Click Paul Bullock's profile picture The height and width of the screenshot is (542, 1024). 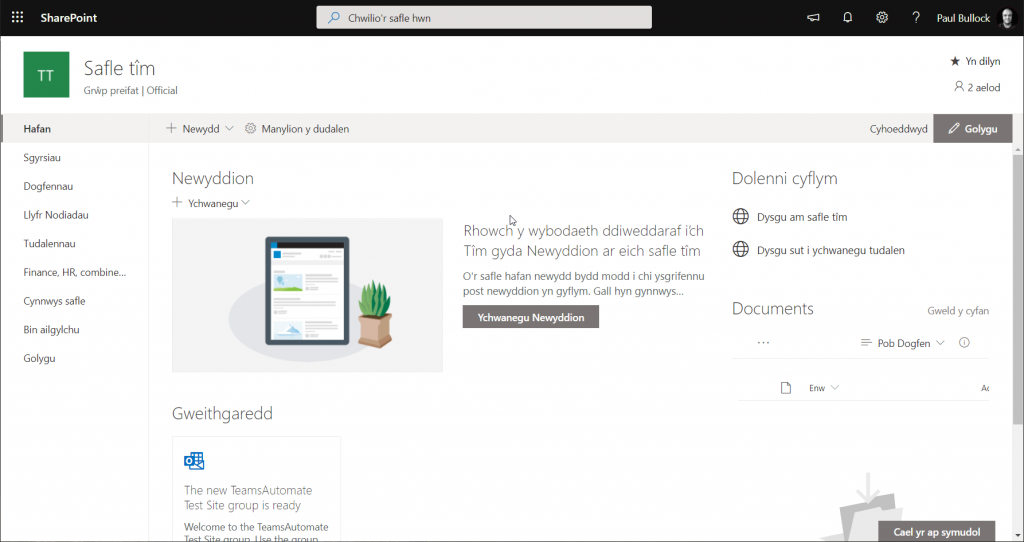[1009, 18]
